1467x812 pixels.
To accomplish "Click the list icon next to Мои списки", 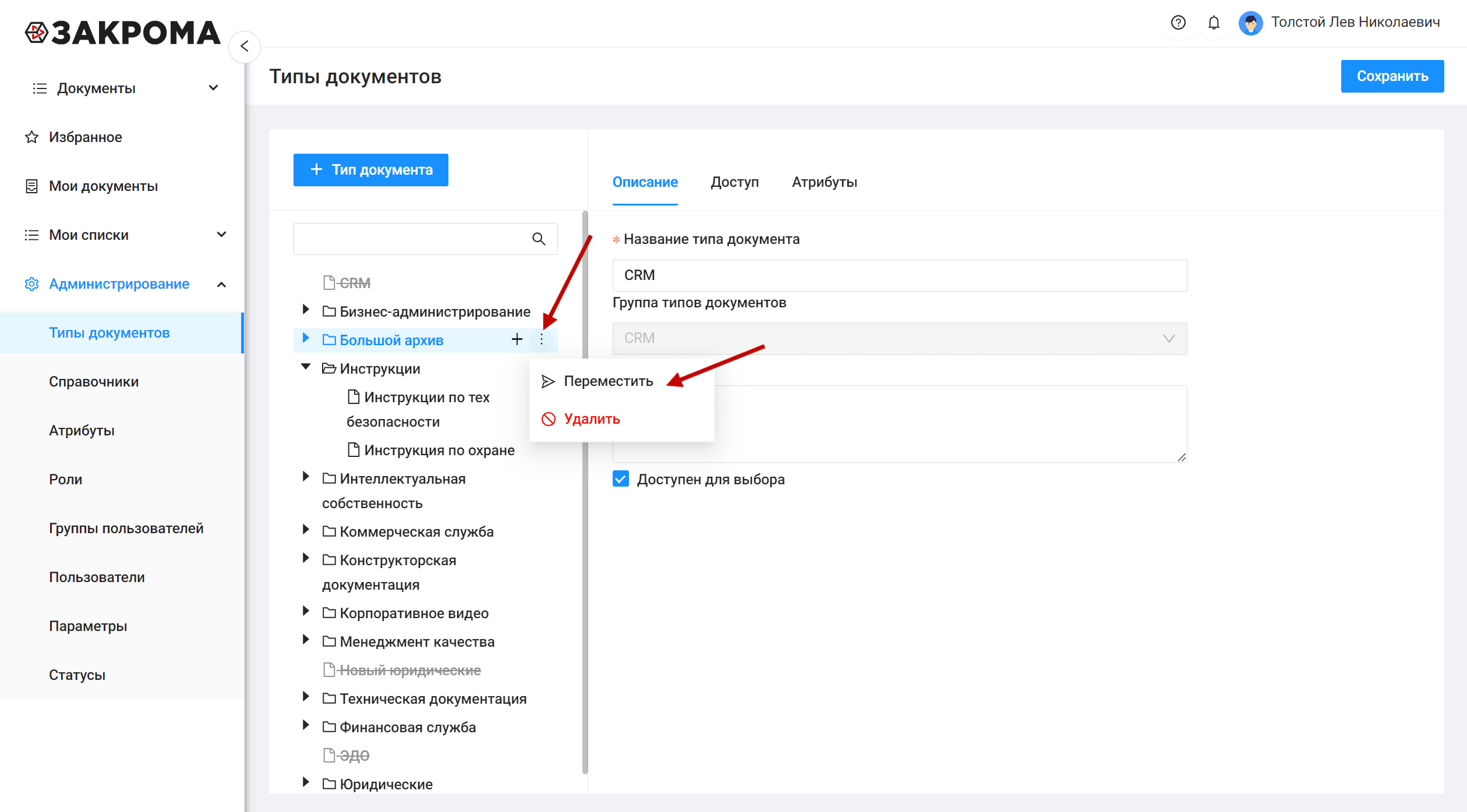I will 31,235.
